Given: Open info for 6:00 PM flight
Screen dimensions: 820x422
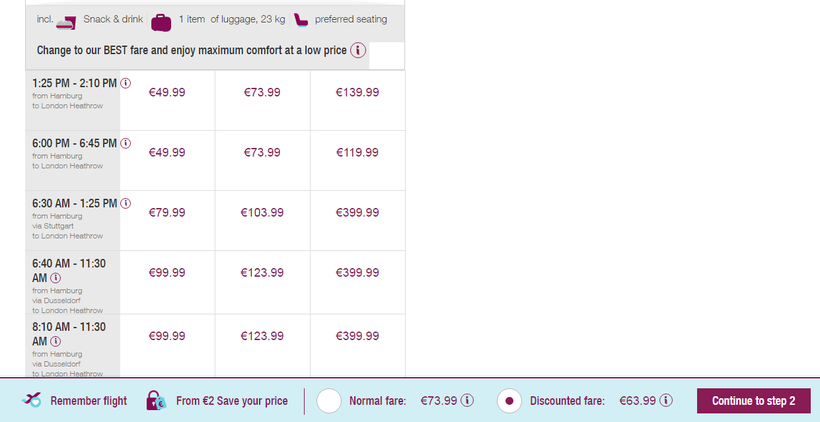Looking at the screenshot, I should [x=125, y=143].
